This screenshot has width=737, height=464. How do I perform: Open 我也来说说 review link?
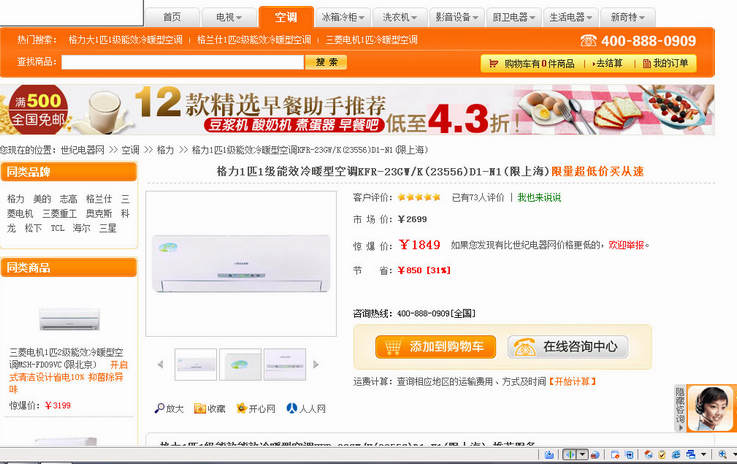(x=539, y=197)
